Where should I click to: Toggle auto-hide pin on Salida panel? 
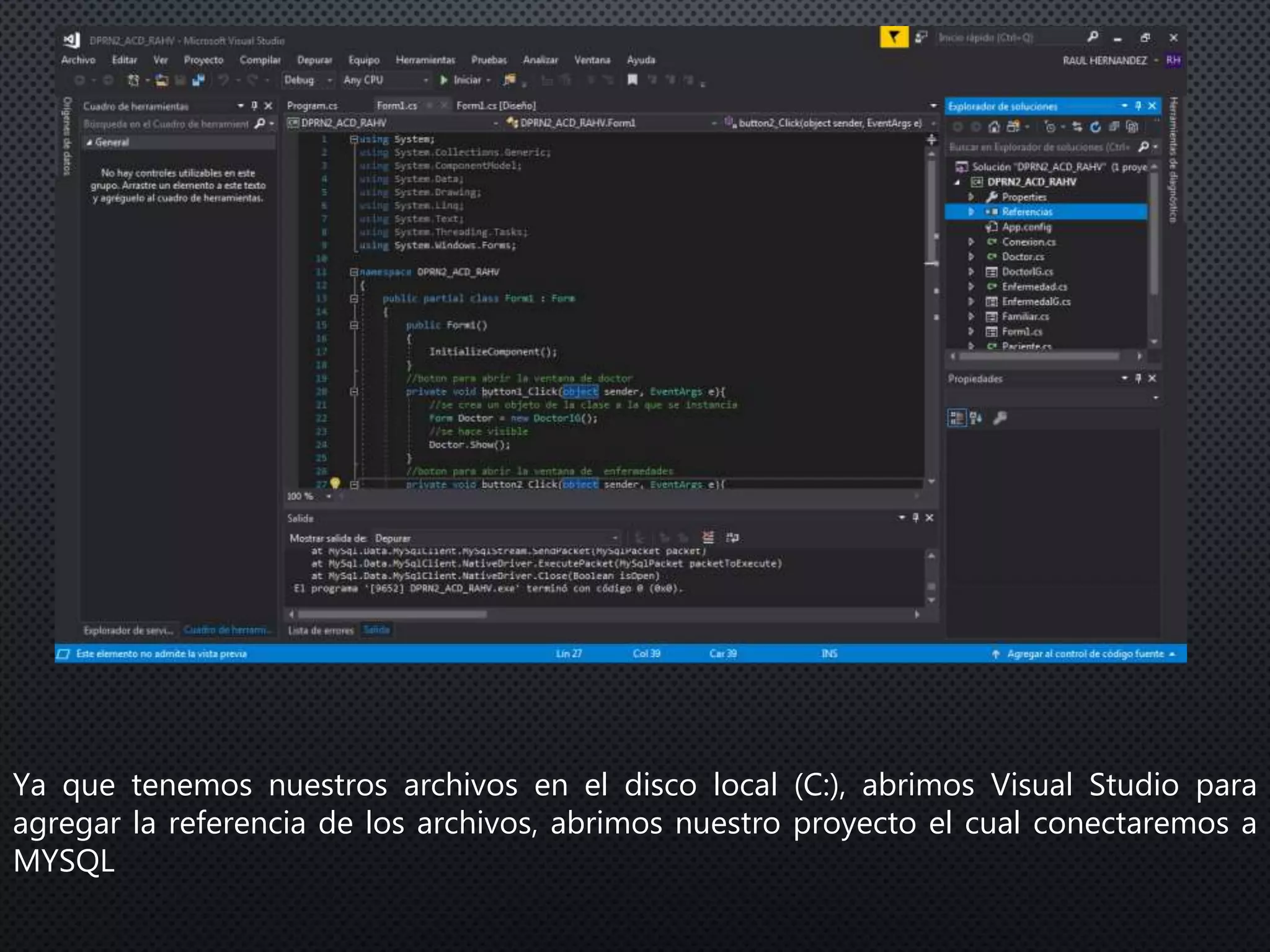(916, 518)
